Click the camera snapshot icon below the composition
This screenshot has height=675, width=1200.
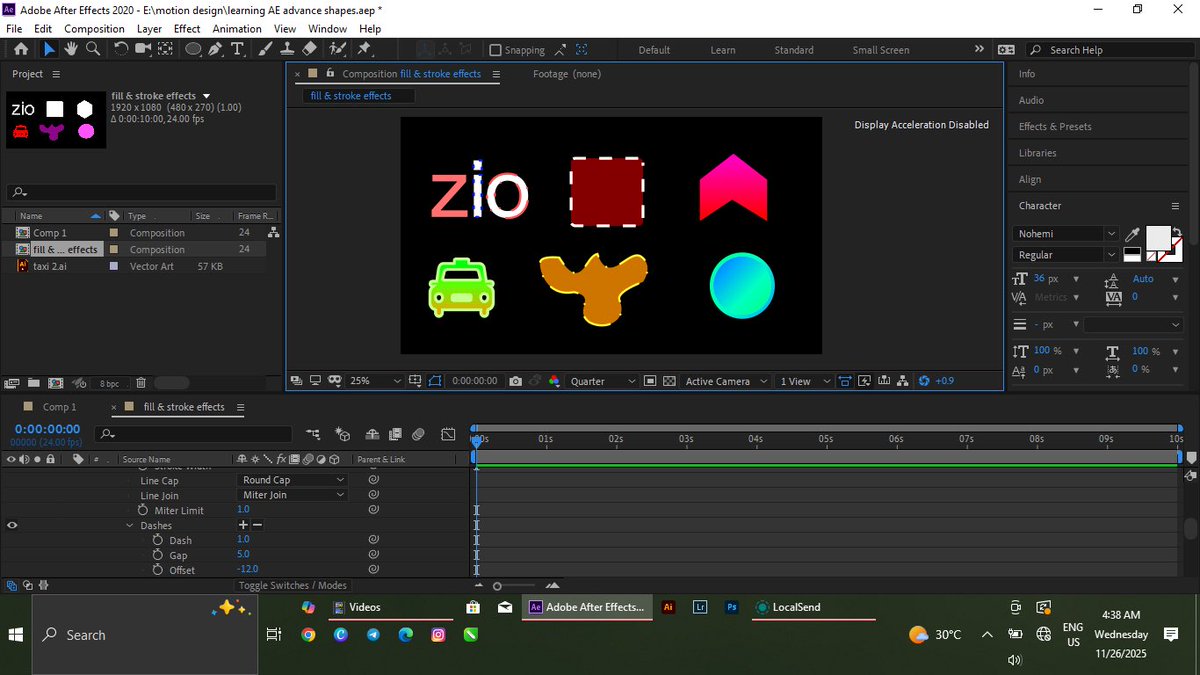pos(515,381)
